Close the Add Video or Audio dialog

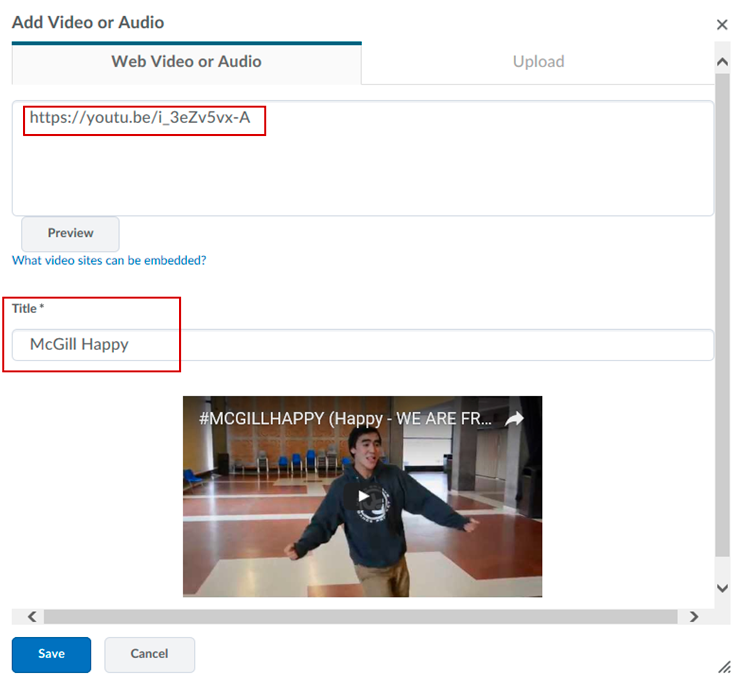click(722, 25)
